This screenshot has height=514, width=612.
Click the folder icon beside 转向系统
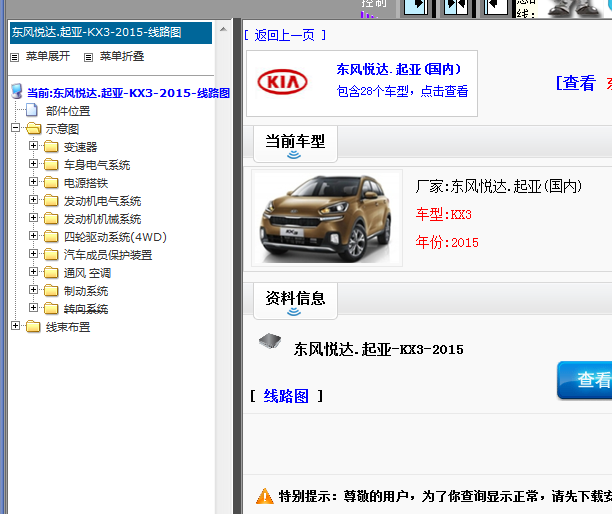pyautogui.click(x=51, y=308)
